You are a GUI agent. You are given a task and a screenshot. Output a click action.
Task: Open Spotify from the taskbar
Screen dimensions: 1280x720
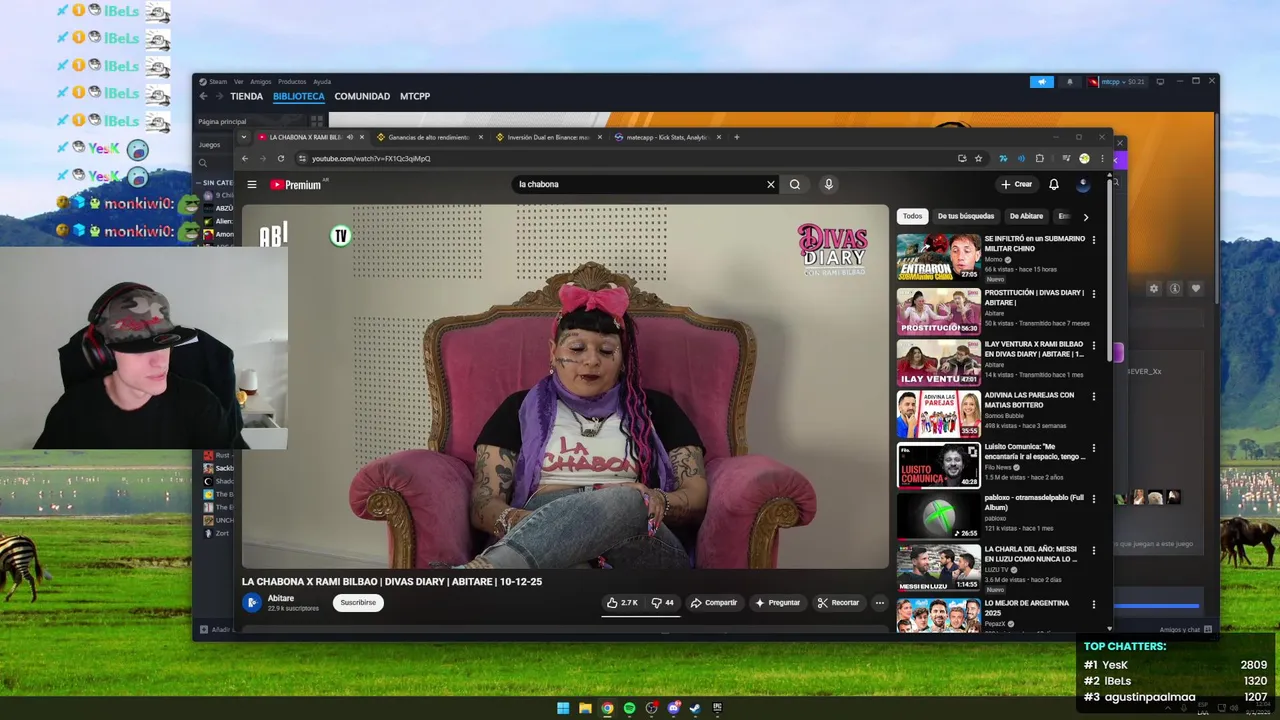[629, 708]
